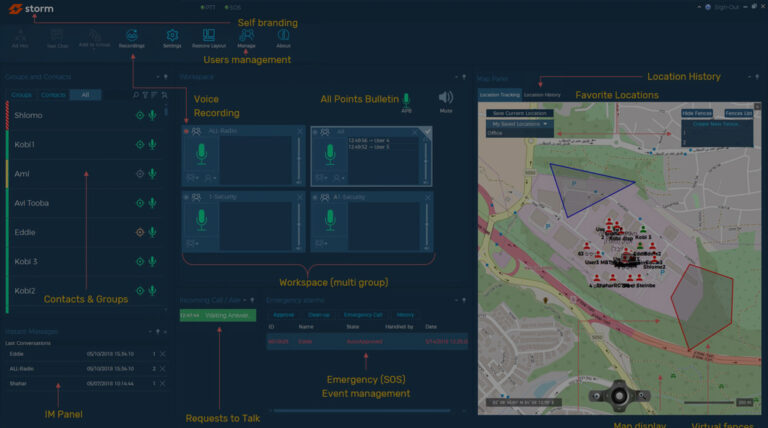Open the History tab in Emergency alarms

(405, 315)
